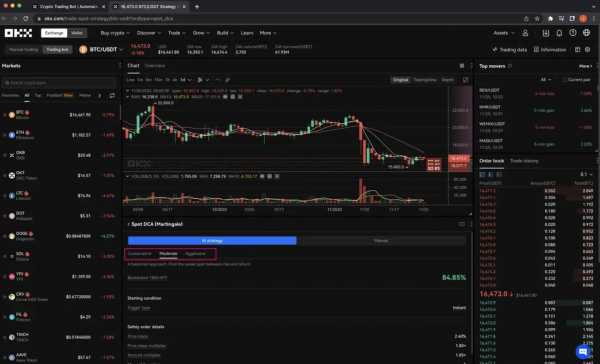This screenshot has width=600, height=364.
Task: Switch to Manual trading mode
Action: coord(23,50)
